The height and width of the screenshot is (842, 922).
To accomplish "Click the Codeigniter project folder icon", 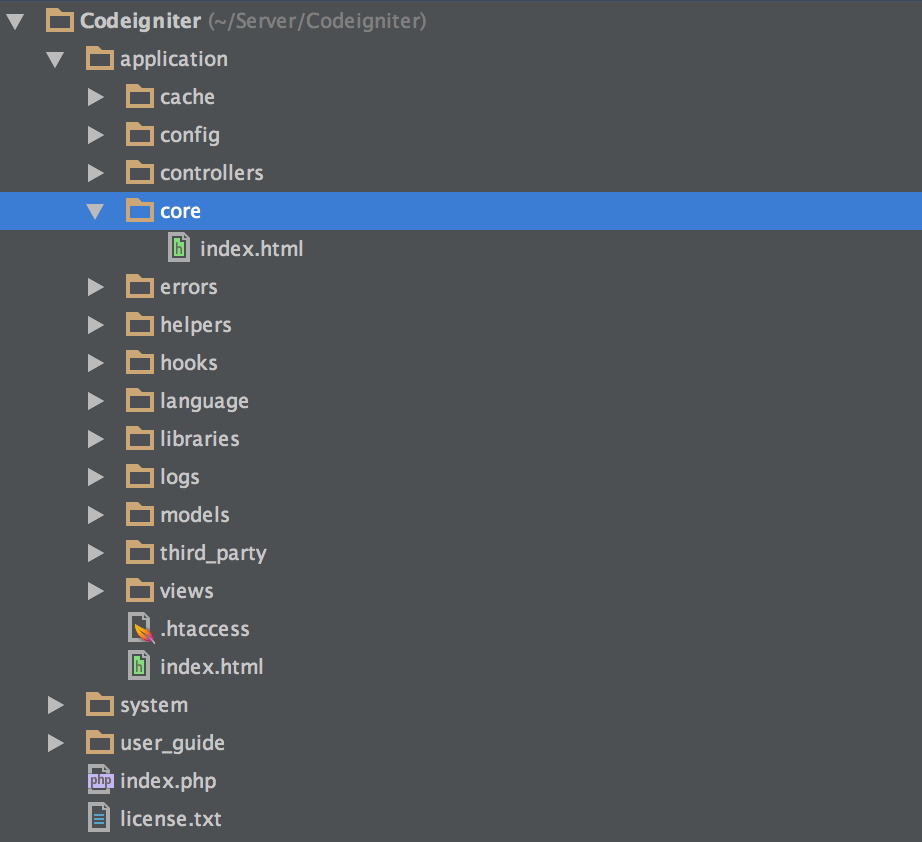I will coord(60,21).
